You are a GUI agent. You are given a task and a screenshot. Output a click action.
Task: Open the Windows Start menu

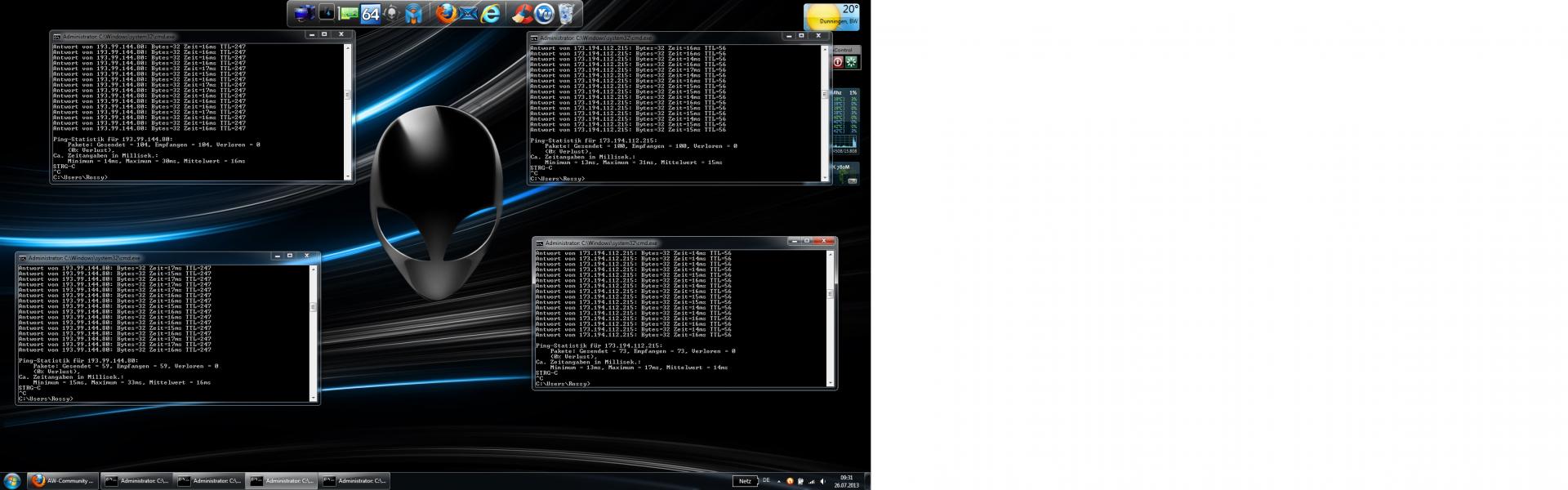click(x=12, y=481)
